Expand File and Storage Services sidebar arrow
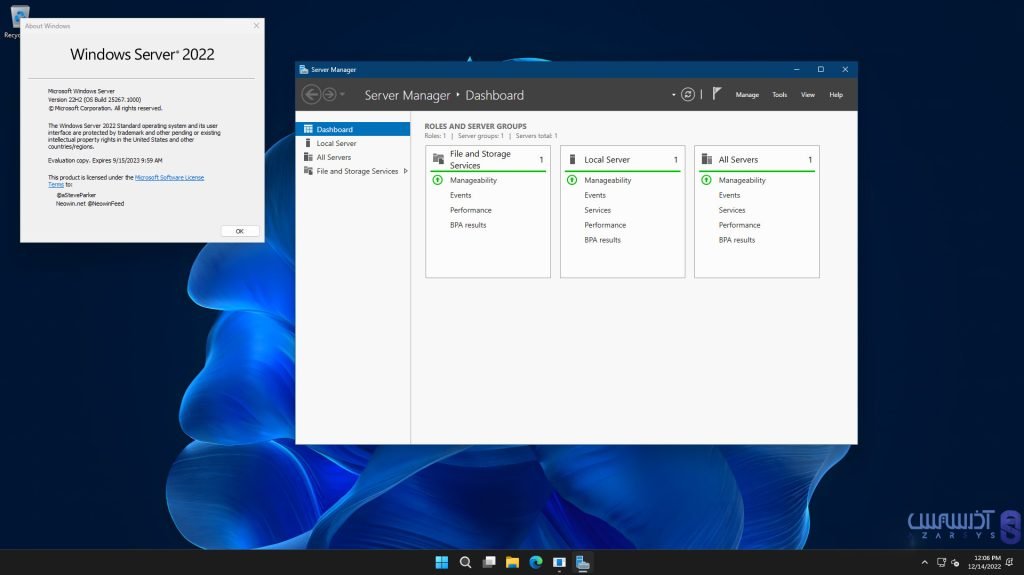 405,171
